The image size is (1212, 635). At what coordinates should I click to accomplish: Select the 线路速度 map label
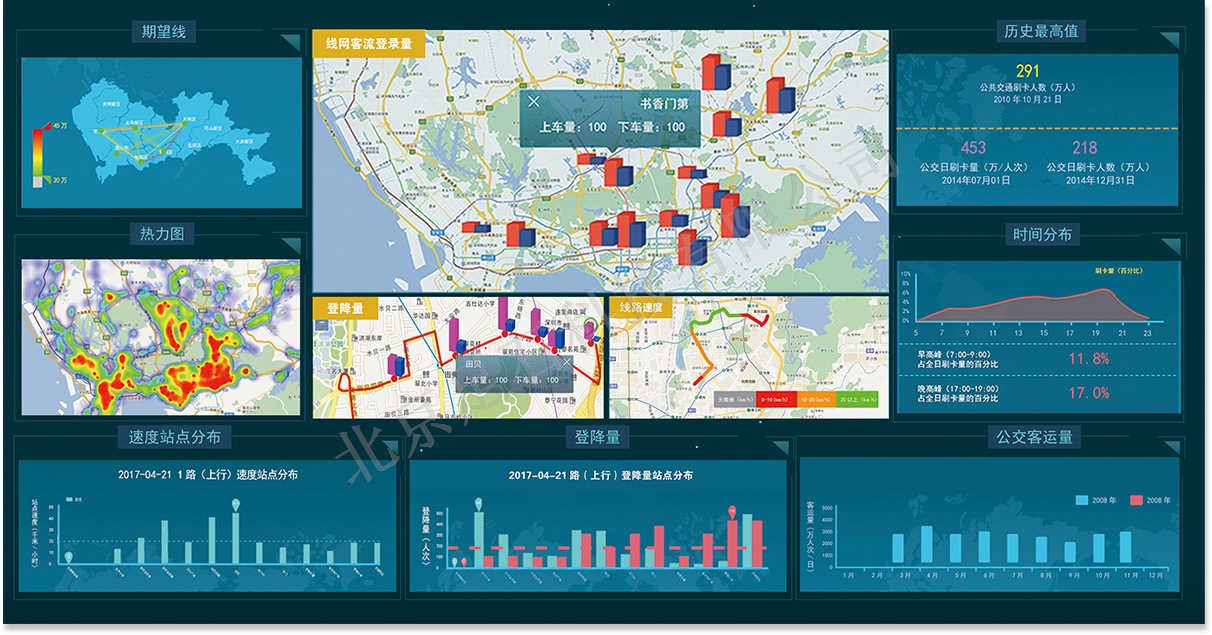(x=641, y=308)
